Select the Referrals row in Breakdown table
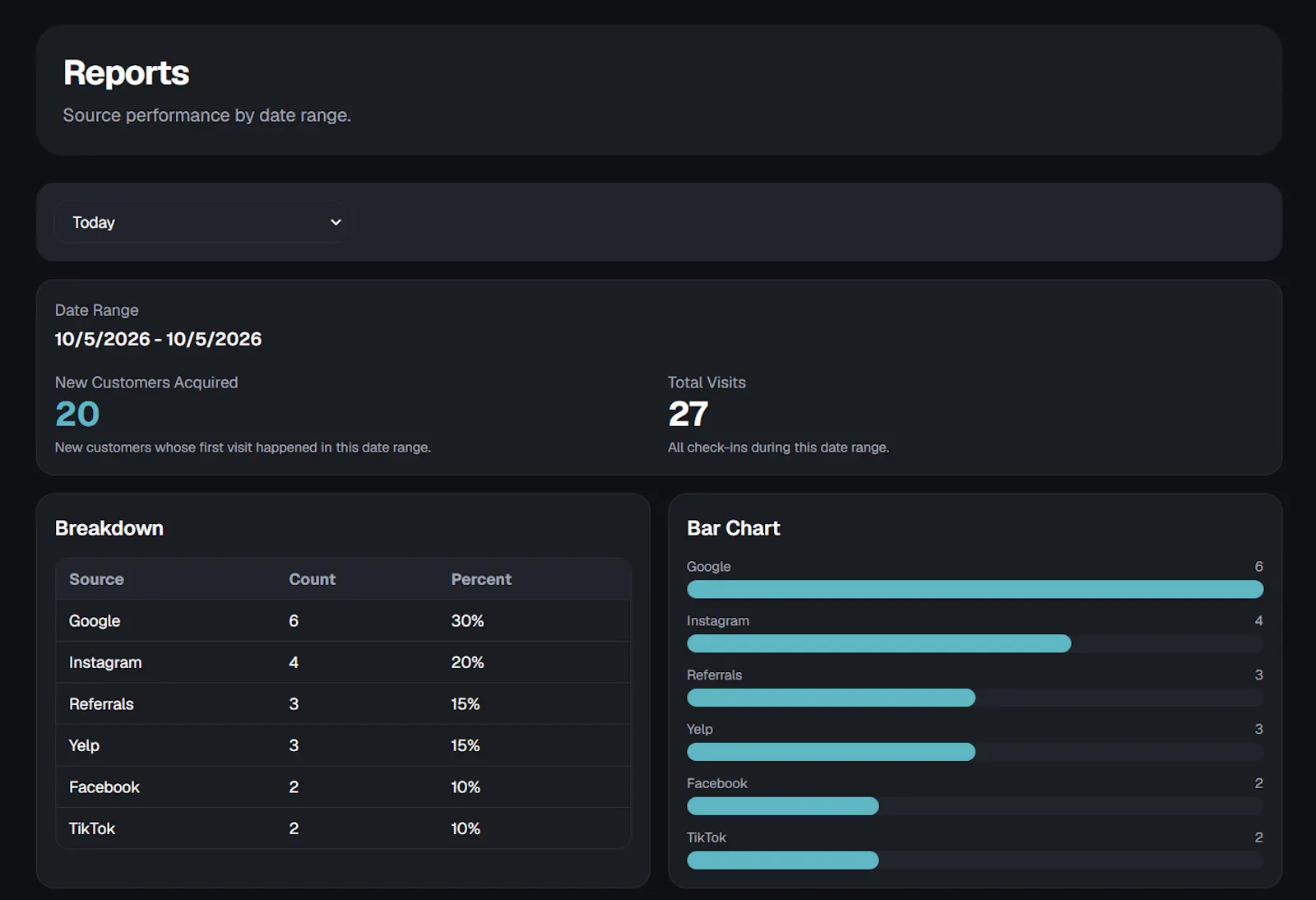Image resolution: width=1316 pixels, height=900 pixels. pyautogui.click(x=343, y=704)
